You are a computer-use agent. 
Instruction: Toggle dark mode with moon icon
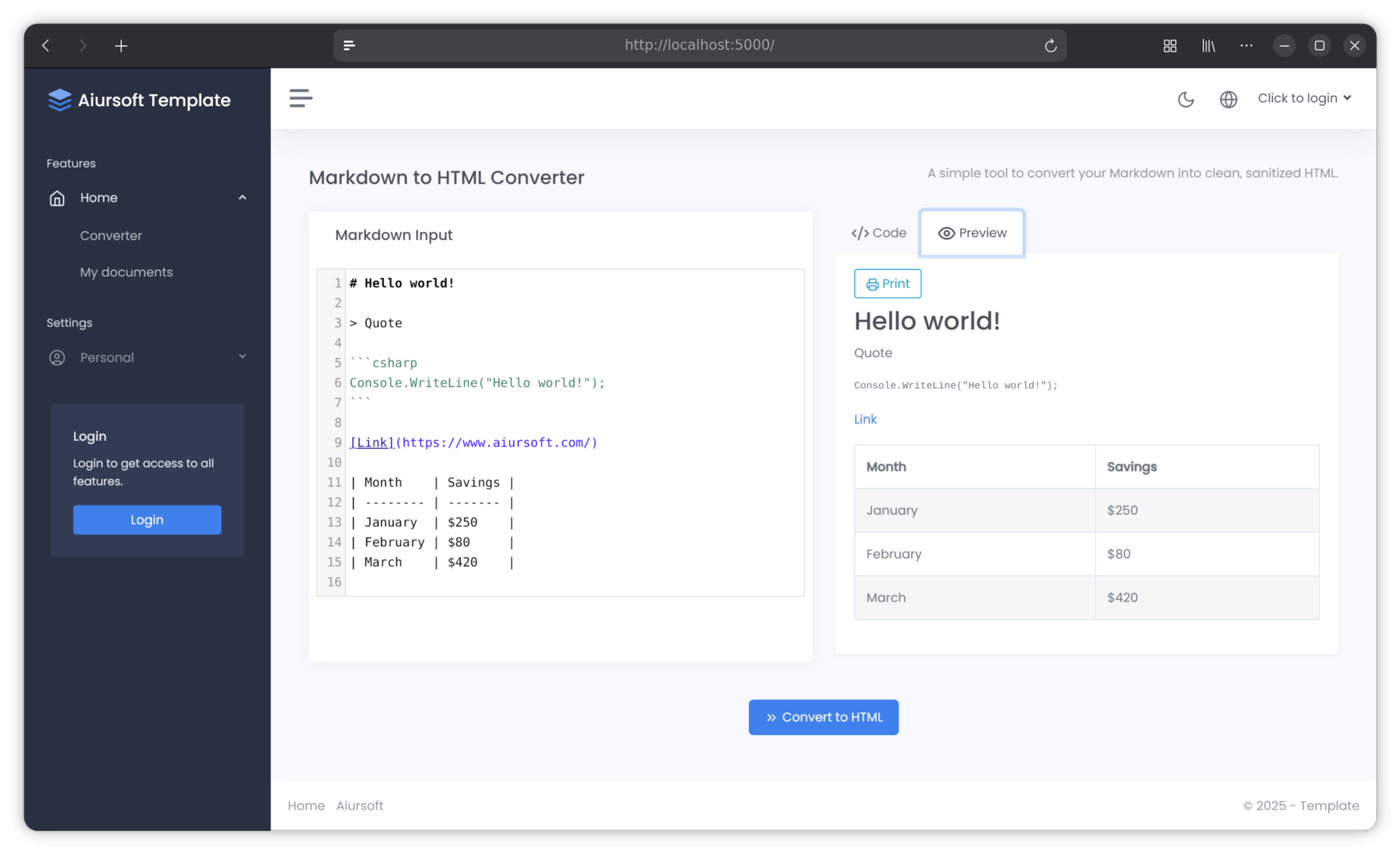pyautogui.click(x=1185, y=100)
